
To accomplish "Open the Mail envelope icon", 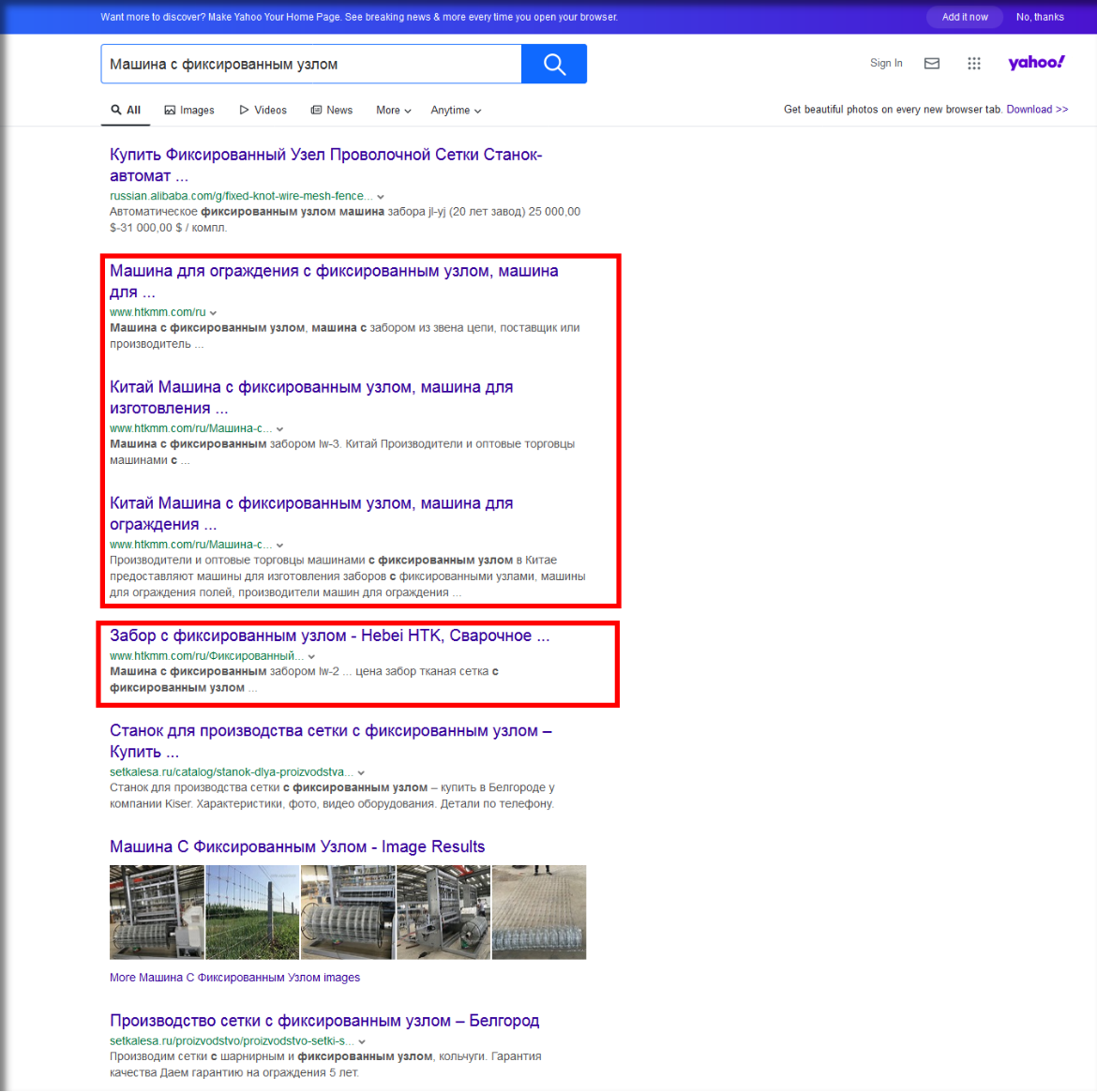I will [932, 64].
